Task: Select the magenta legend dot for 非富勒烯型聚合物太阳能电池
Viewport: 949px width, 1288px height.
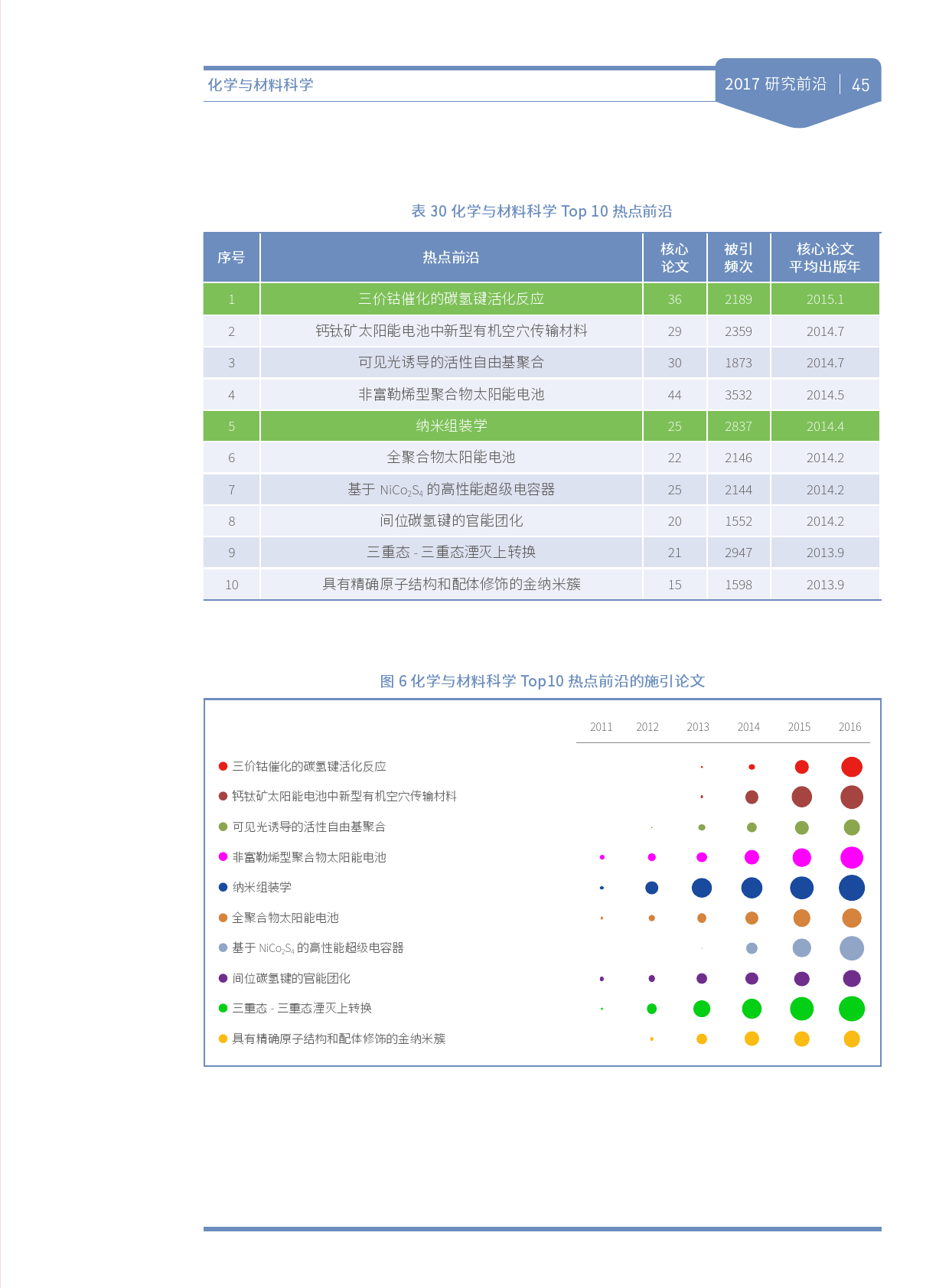Action: pyautogui.click(x=223, y=857)
